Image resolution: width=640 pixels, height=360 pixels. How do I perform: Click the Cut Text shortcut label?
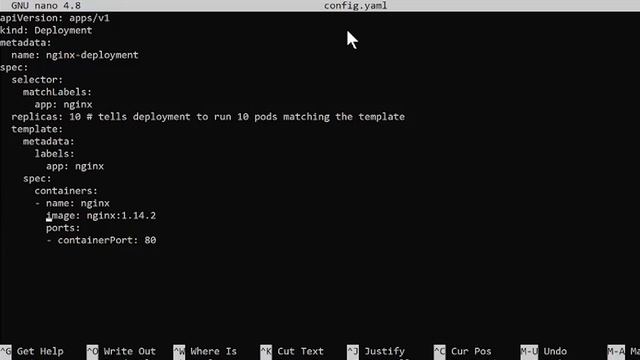point(300,351)
